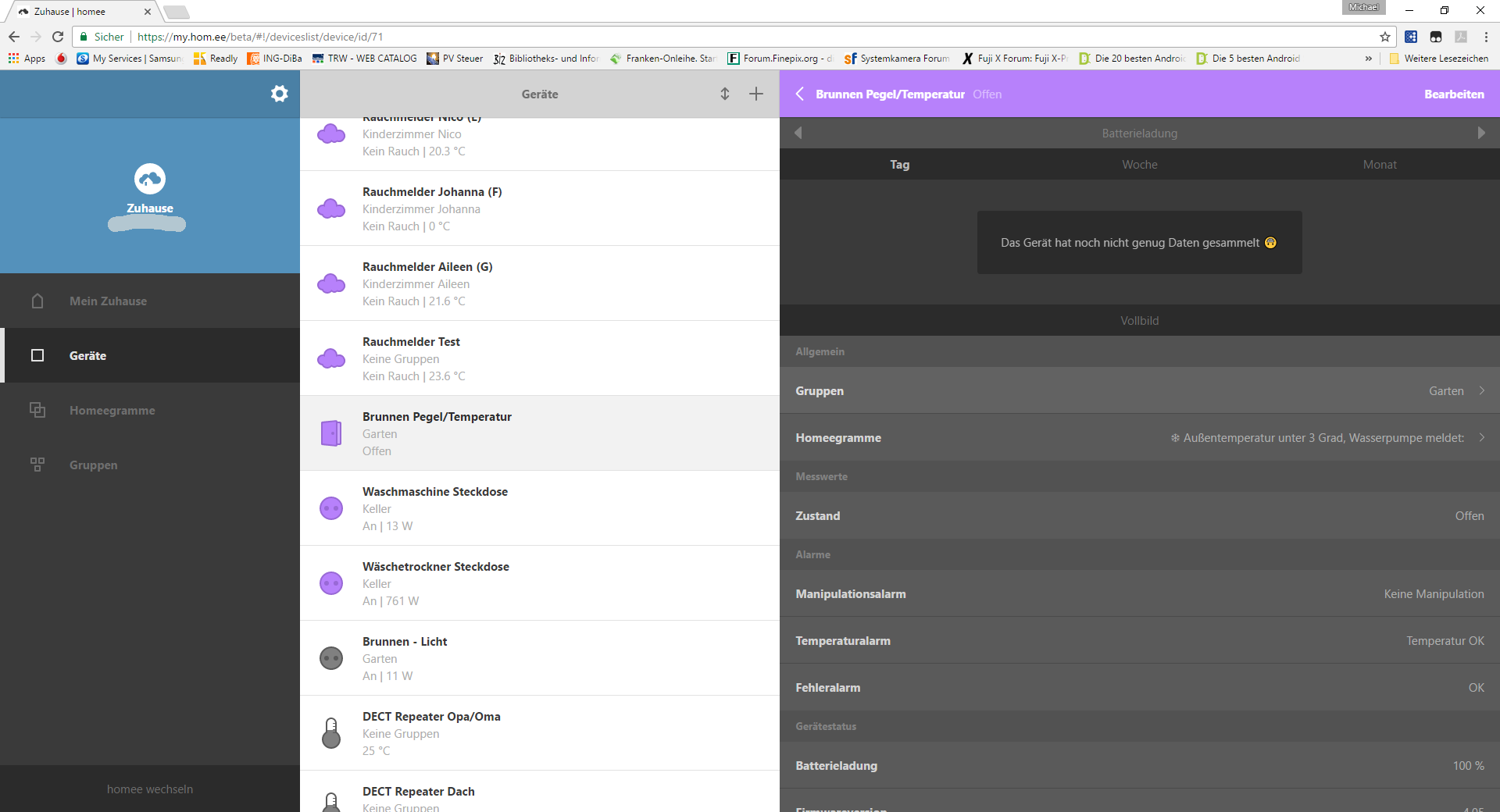The image size is (1500, 812).
Task: Open PV Steuer bookmark
Action: click(x=455, y=59)
